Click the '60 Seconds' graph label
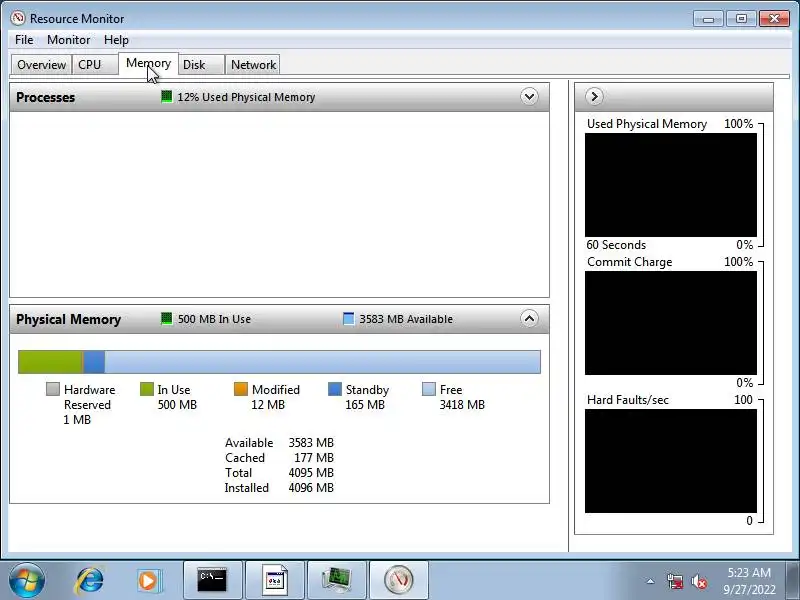800x600 pixels. coord(616,245)
